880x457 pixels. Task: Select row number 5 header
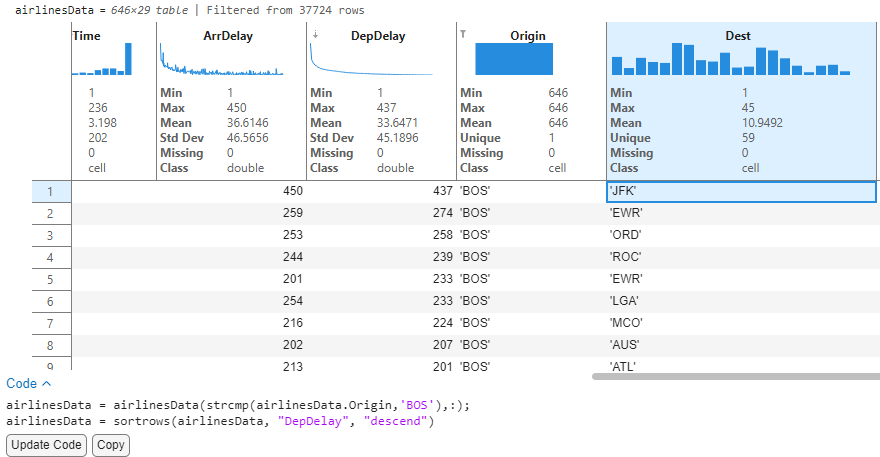coord(51,279)
